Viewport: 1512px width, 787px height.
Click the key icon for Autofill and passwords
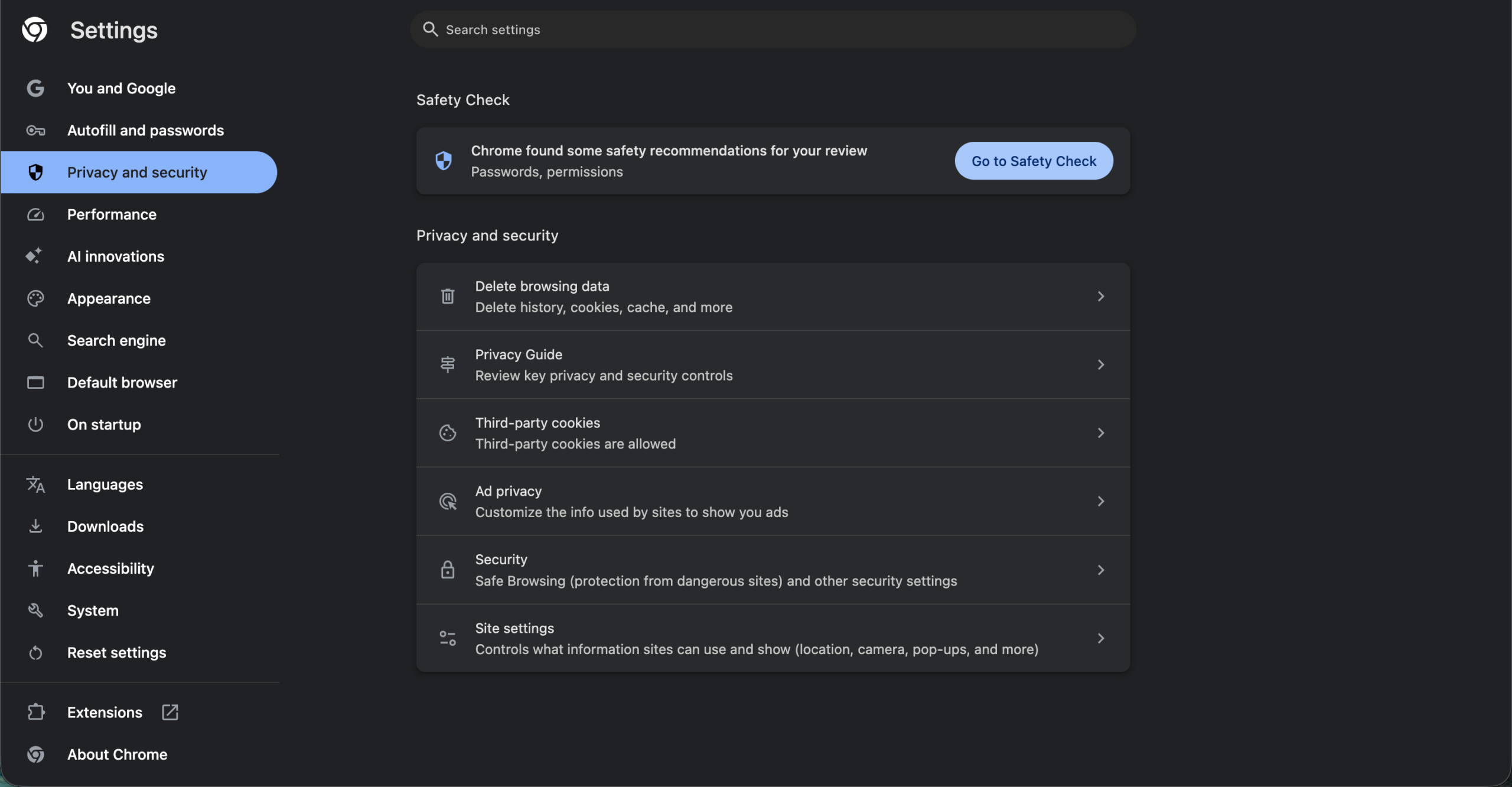tap(35, 130)
